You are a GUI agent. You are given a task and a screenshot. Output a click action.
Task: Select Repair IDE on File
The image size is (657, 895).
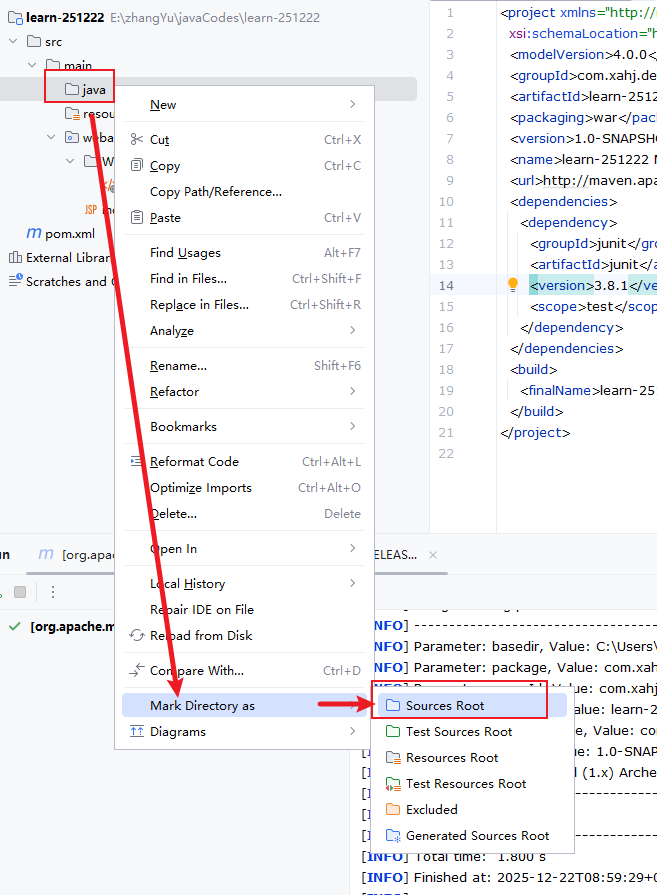coord(244,610)
